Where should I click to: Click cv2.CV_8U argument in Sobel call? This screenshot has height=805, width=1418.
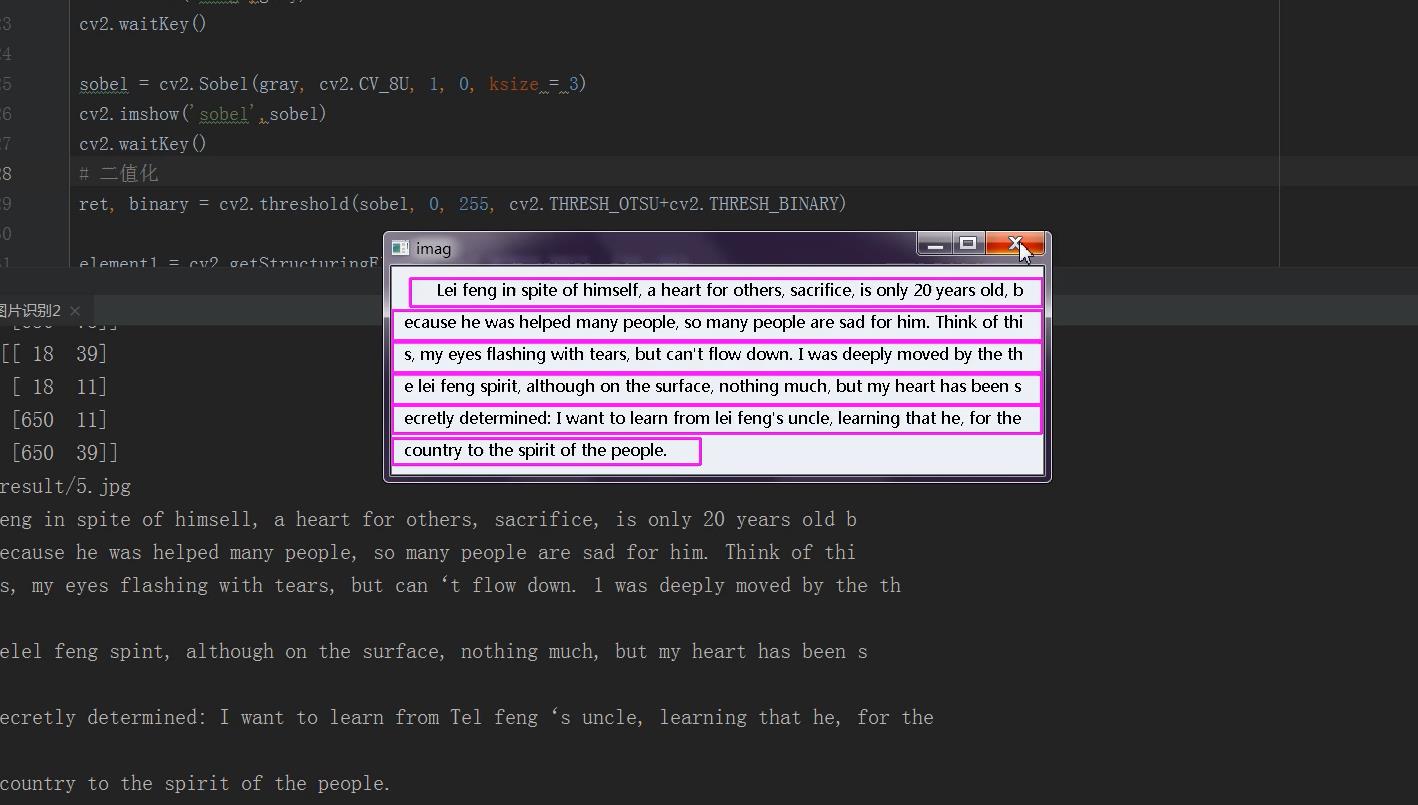[x=364, y=84]
